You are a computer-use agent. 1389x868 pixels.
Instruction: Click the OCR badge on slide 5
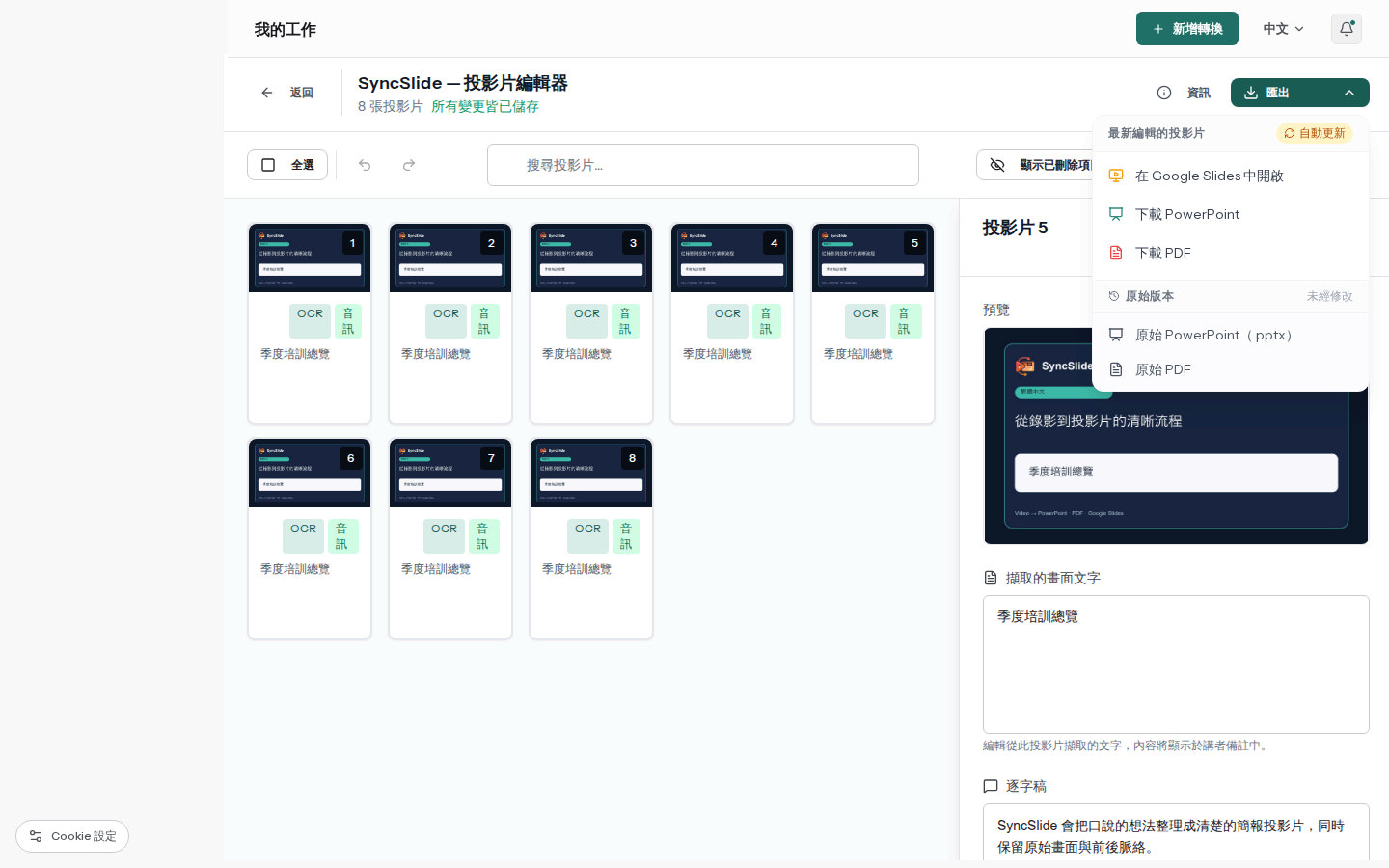[x=865, y=320]
